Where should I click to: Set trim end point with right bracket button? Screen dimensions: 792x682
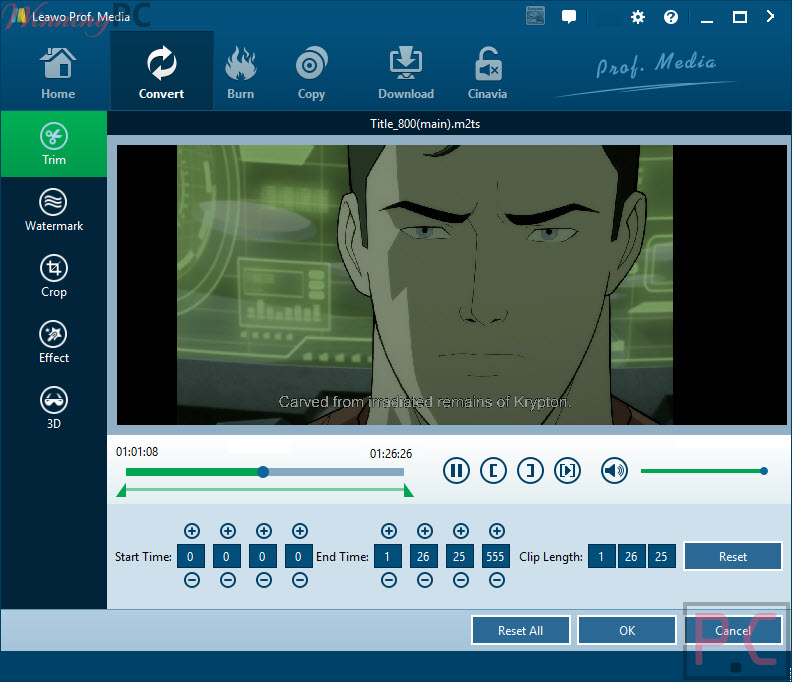[x=530, y=471]
